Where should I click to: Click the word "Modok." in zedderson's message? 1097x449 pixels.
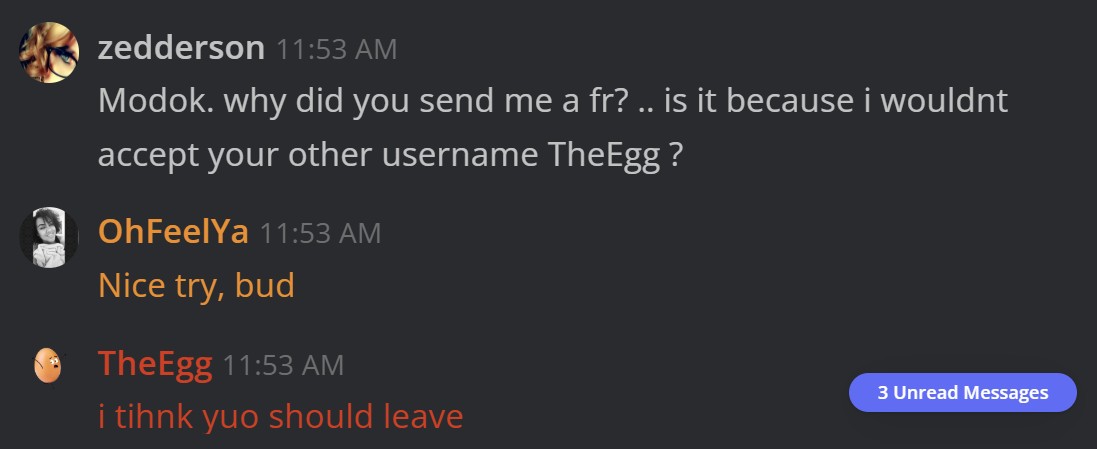tap(156, 101)
